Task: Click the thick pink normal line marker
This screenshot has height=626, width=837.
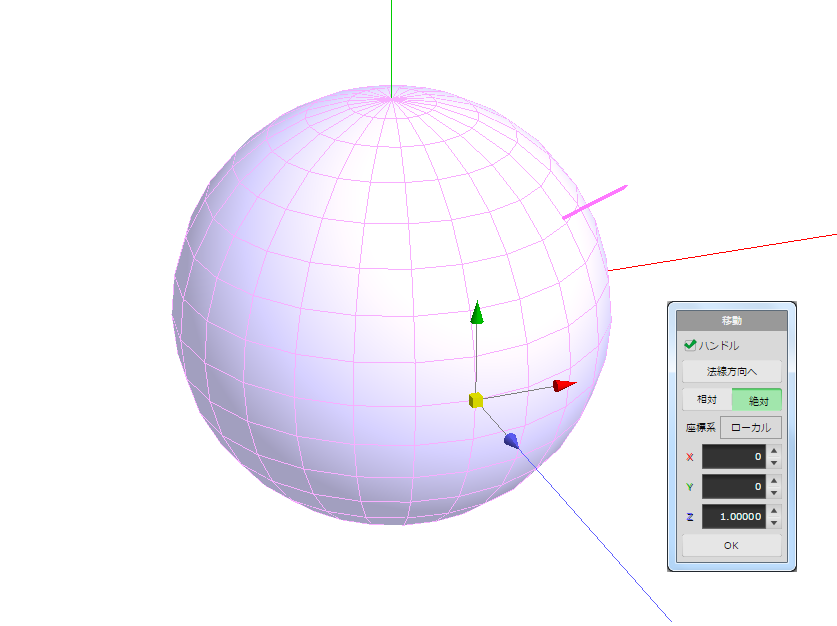Action: pyautogui.click(x=594, y=201)
